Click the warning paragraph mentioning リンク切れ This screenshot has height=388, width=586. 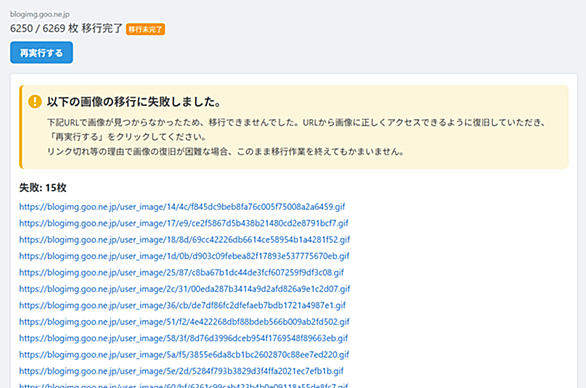click(225, 152)
